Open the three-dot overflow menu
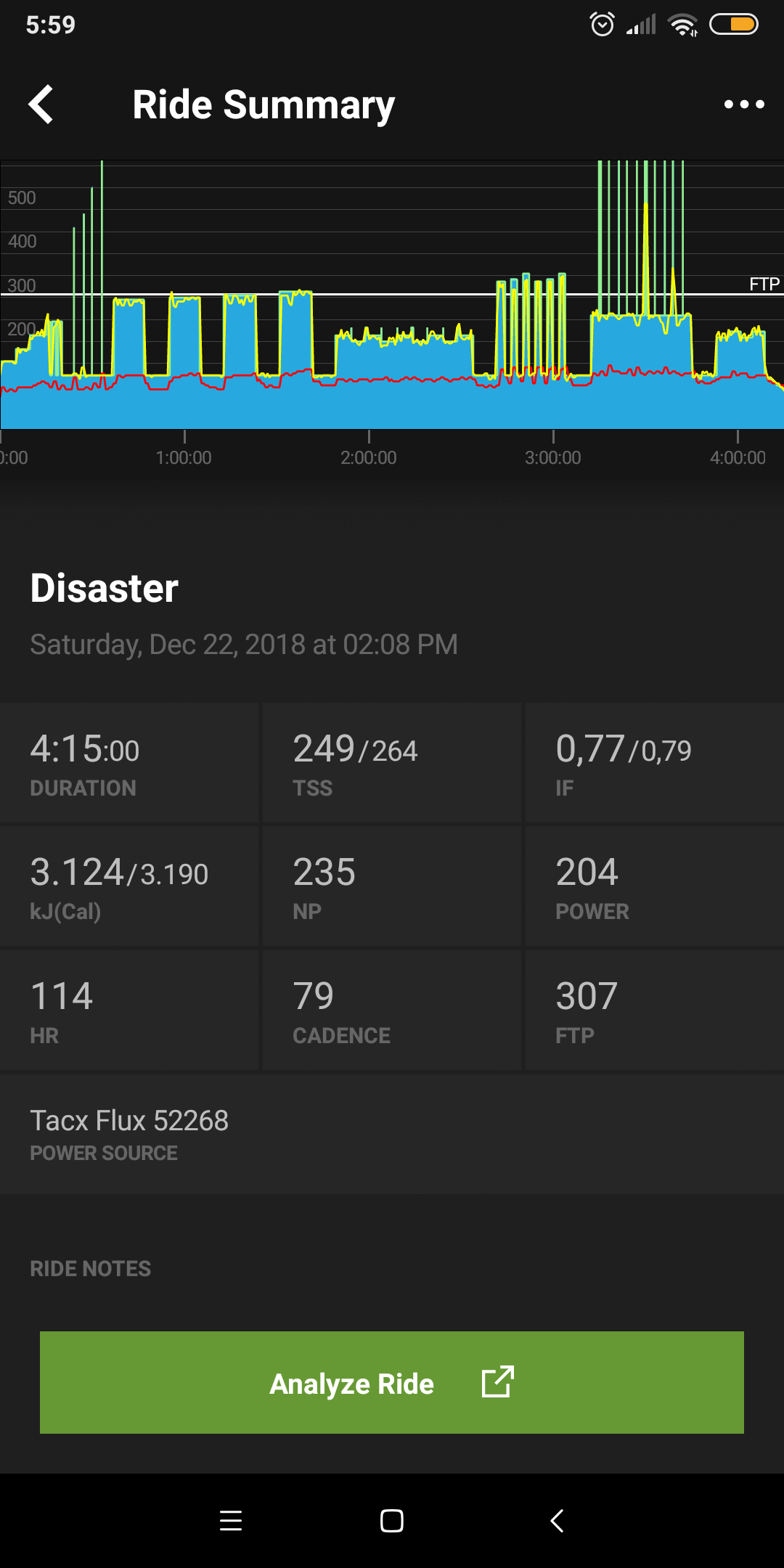The image size is (784, 1568). [744, 105]
